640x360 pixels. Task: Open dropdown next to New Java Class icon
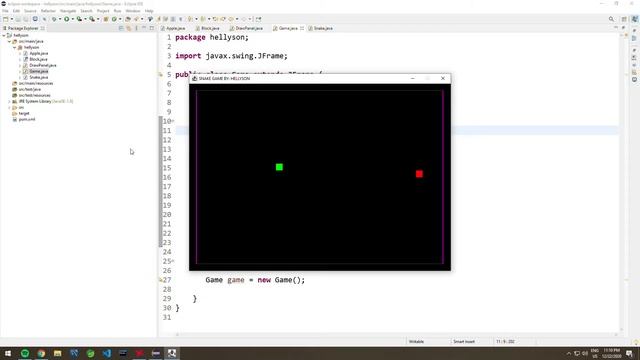click(120, 19)
